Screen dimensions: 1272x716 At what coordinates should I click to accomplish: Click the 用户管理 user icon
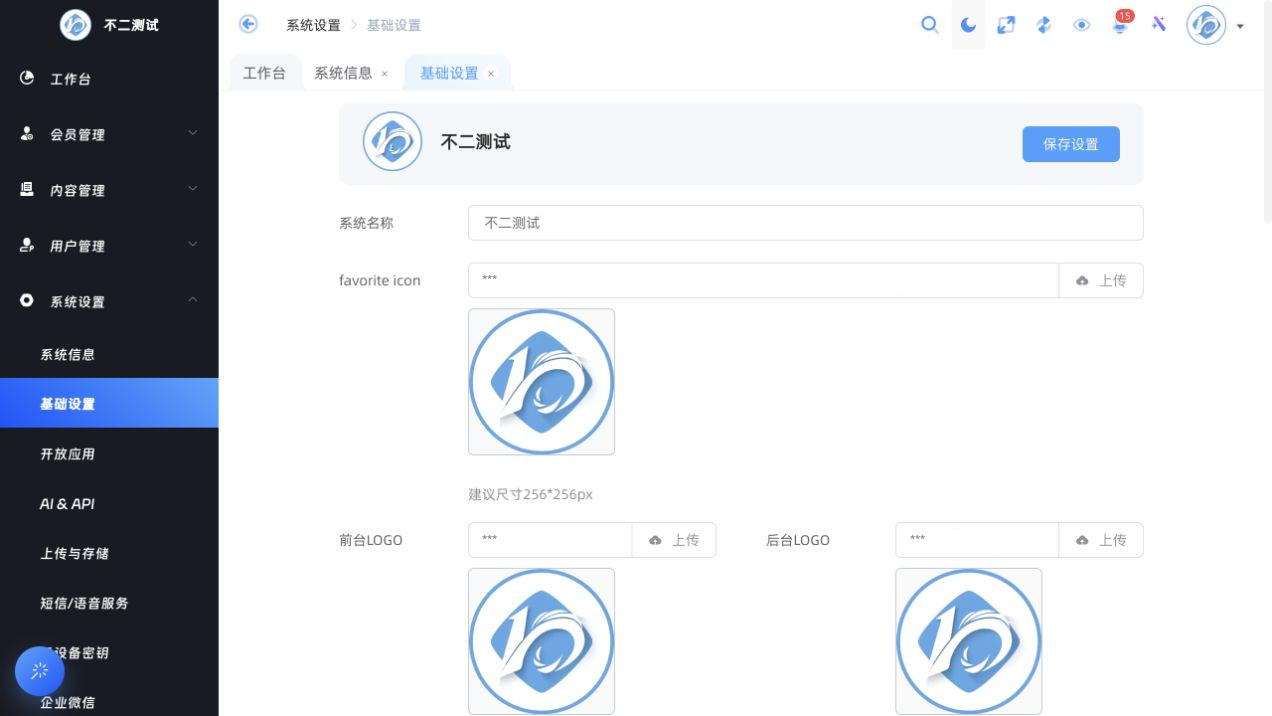click(27, 245)
